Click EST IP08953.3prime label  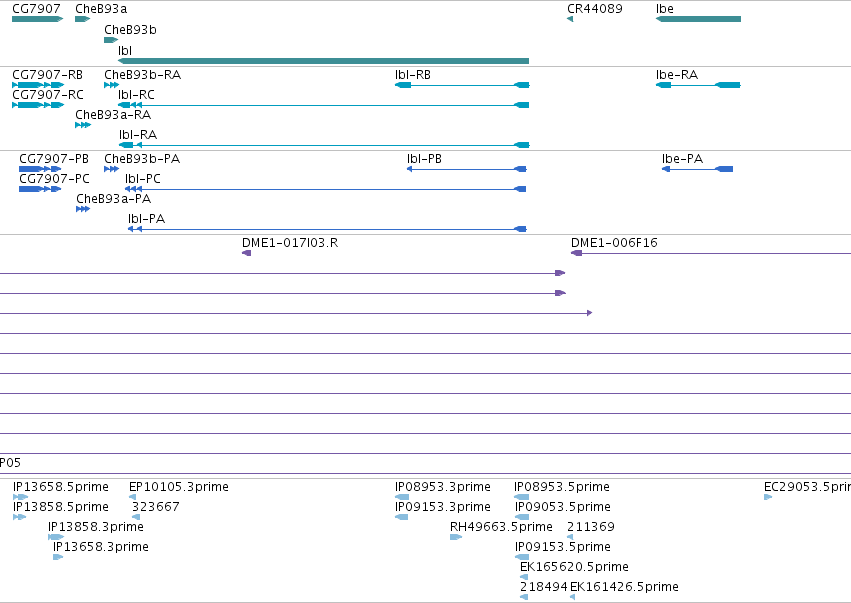pyautogui.click(x=443, y=487)
